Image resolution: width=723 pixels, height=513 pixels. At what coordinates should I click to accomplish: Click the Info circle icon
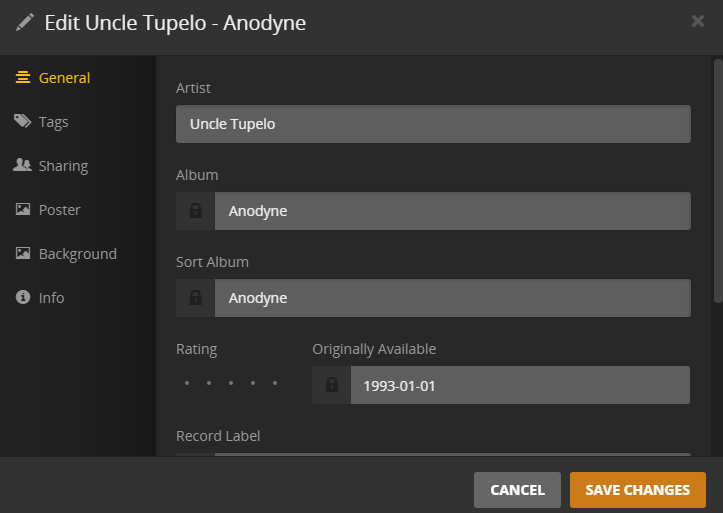coord(22,298)
